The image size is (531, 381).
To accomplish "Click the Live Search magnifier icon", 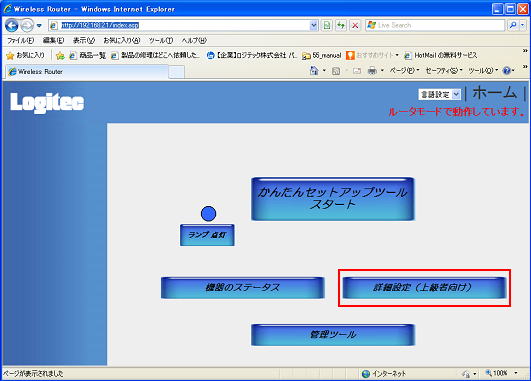I will click(x=513, y=25).
